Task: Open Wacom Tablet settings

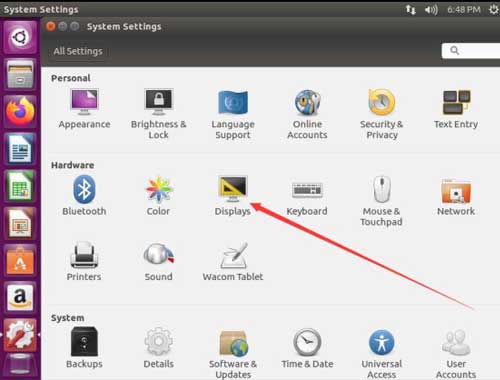Action: tap(233, 261)
